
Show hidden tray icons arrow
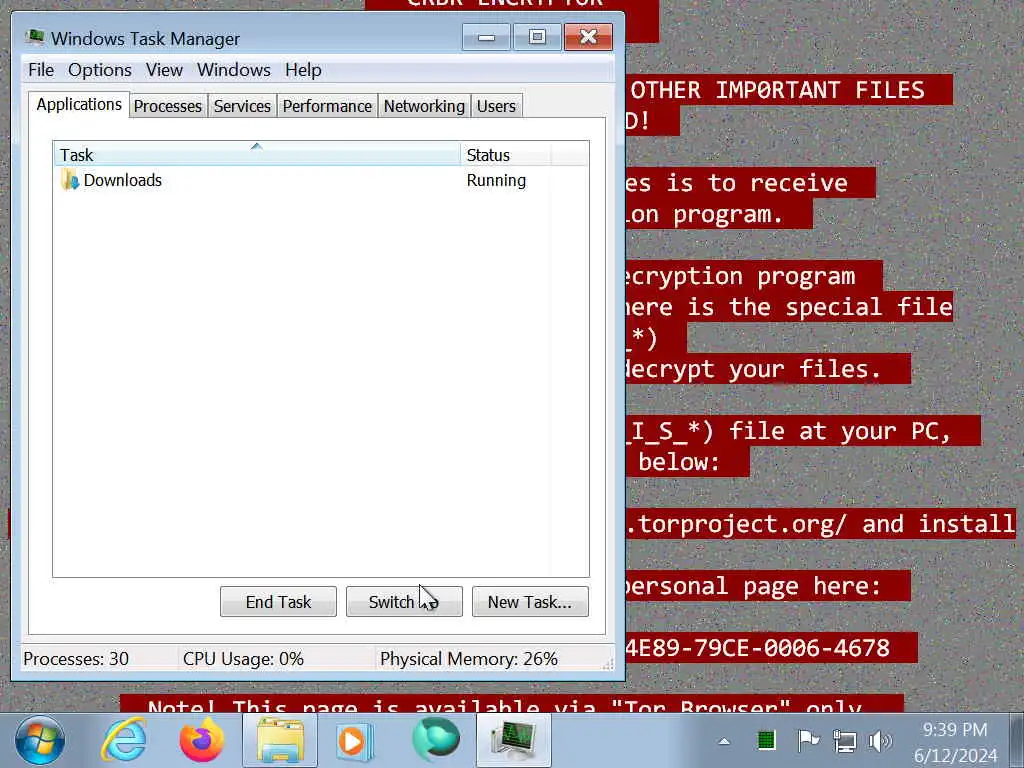(724, 741)
